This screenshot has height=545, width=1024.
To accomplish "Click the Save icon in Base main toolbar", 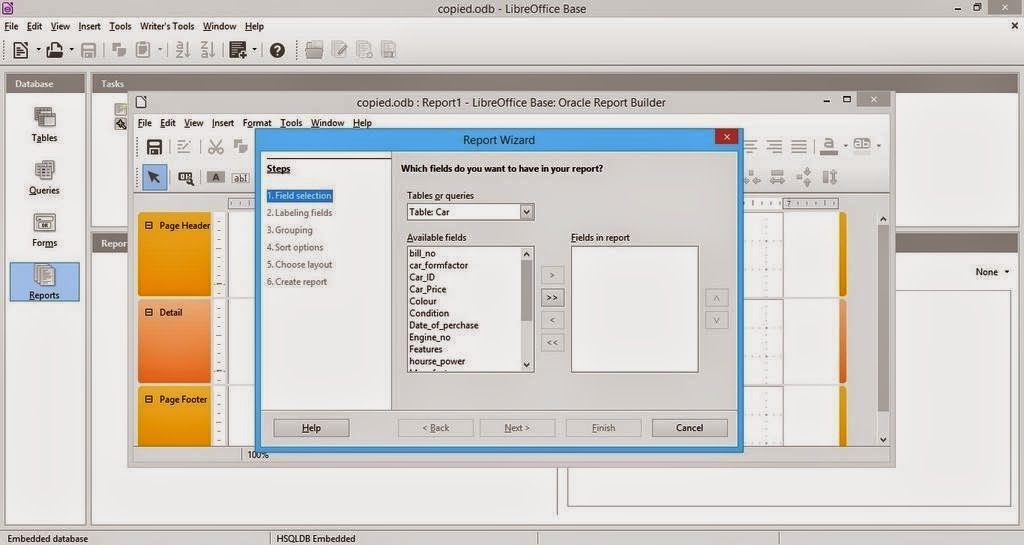I will (x=88, y=50).
